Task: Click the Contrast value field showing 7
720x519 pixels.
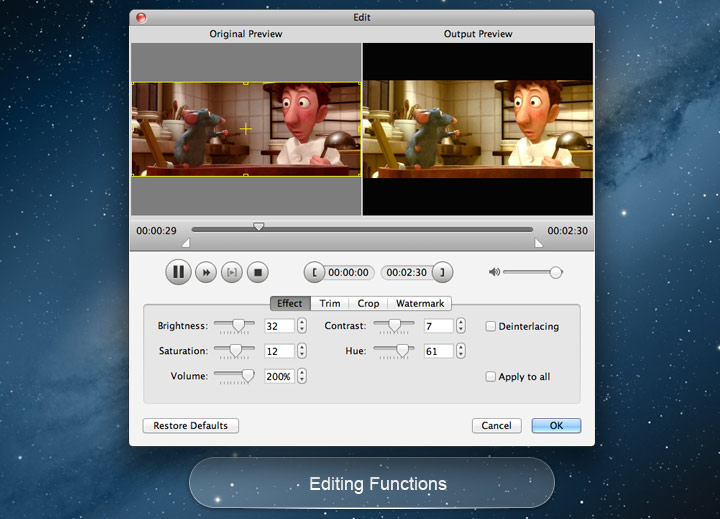Action: click(x=439, y=326)
